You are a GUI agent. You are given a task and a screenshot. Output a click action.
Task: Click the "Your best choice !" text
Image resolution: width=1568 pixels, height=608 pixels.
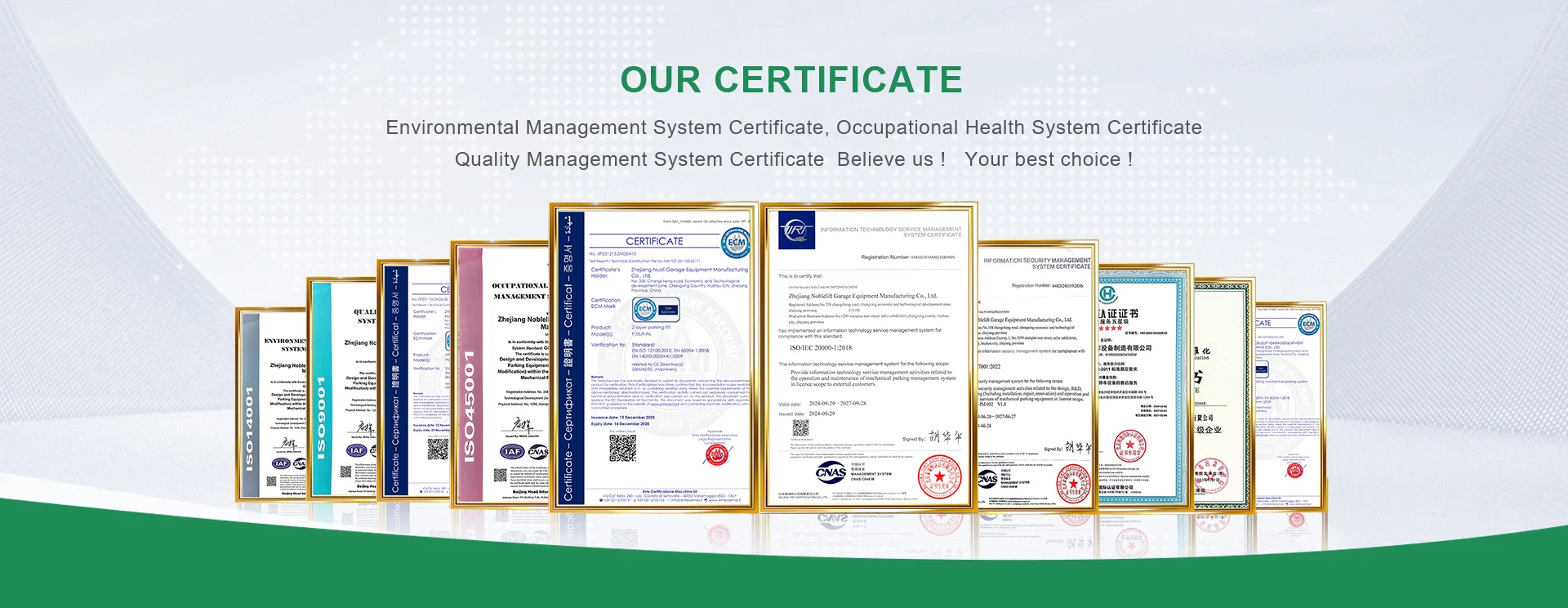click(x=1049, y=159)
